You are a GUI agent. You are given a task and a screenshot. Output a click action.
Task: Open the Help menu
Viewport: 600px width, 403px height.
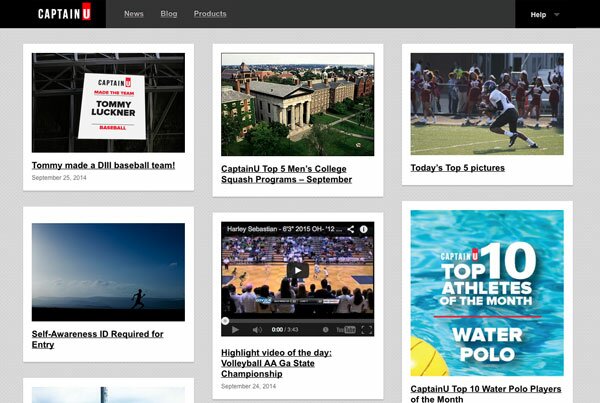(538, 15)
